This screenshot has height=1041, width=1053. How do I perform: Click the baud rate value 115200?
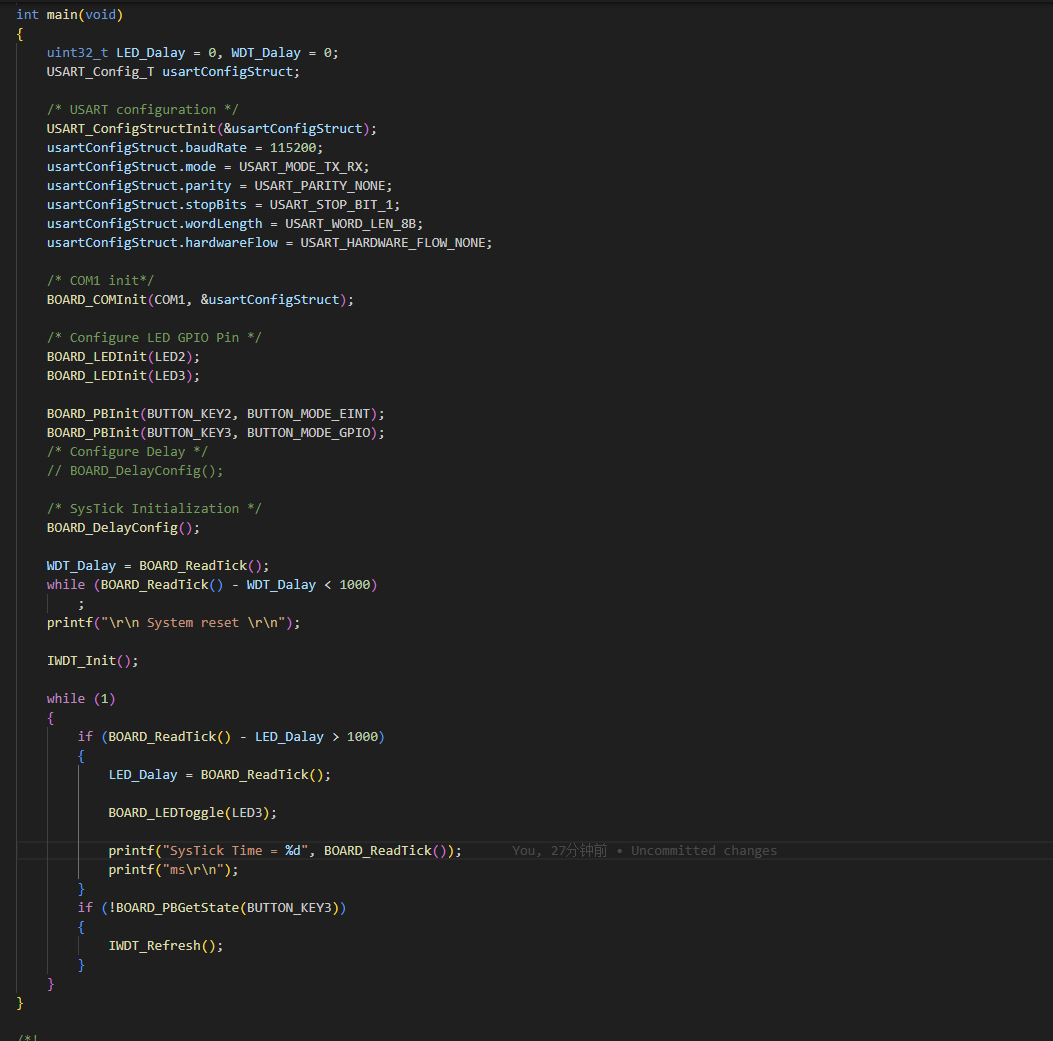click(296, 148)
